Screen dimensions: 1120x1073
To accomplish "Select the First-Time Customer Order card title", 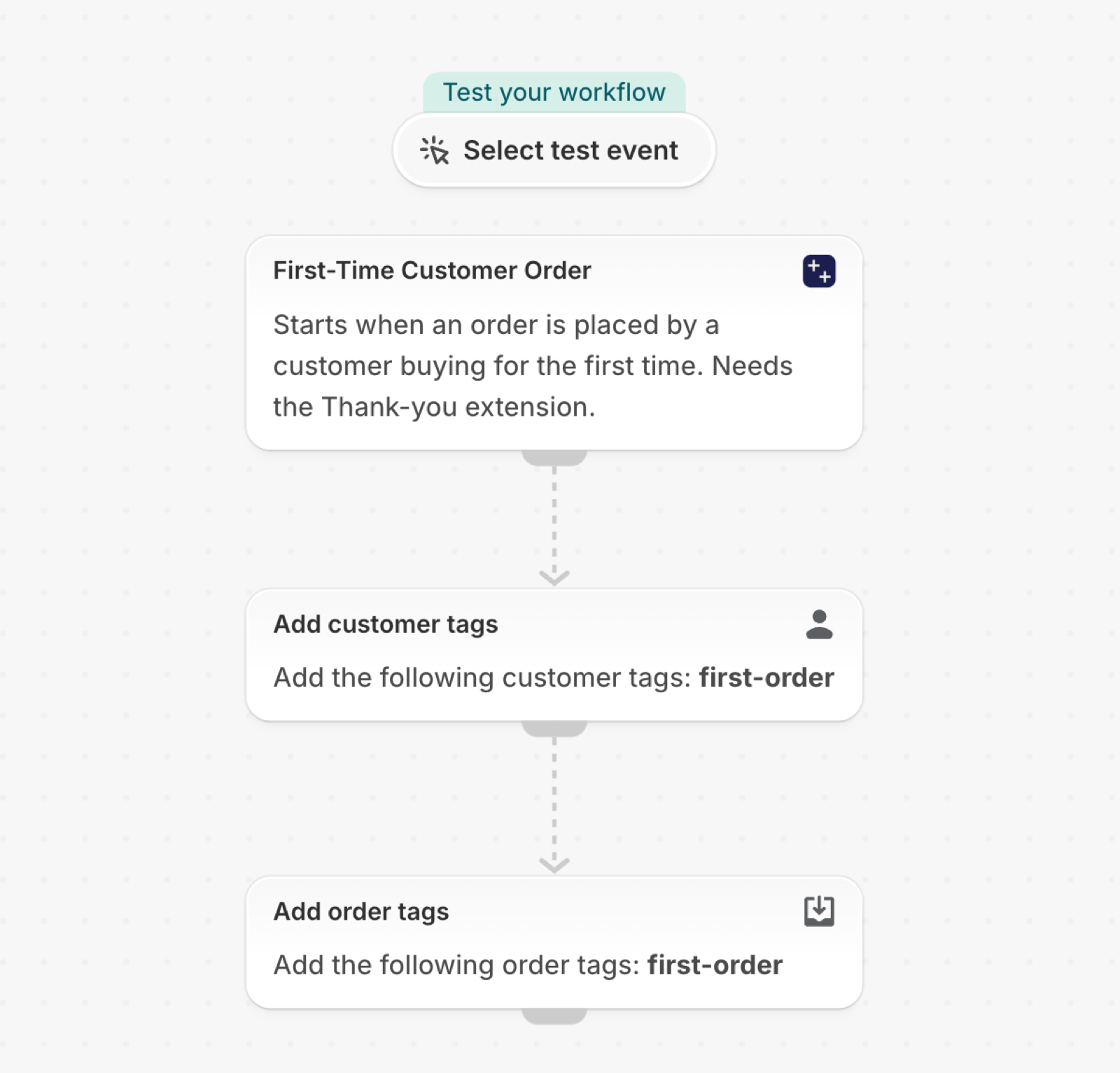I will pyautogui.click(x=432, y=270).
